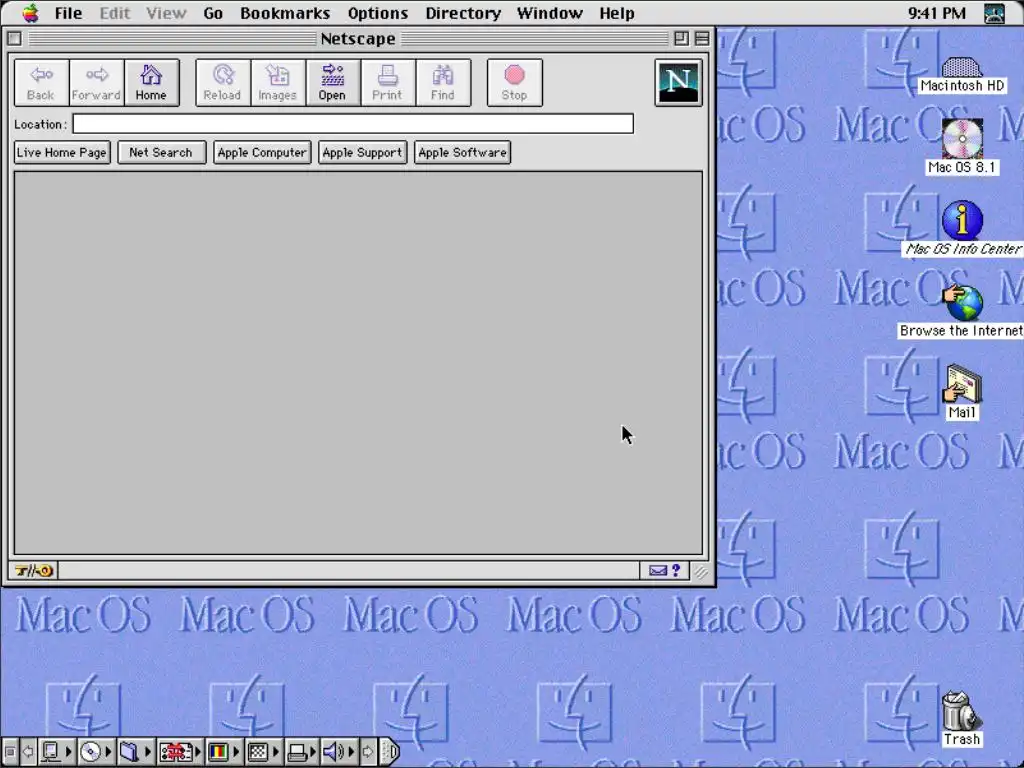Click the AppleTalk computer icon in Control Strip

(51, 752)
